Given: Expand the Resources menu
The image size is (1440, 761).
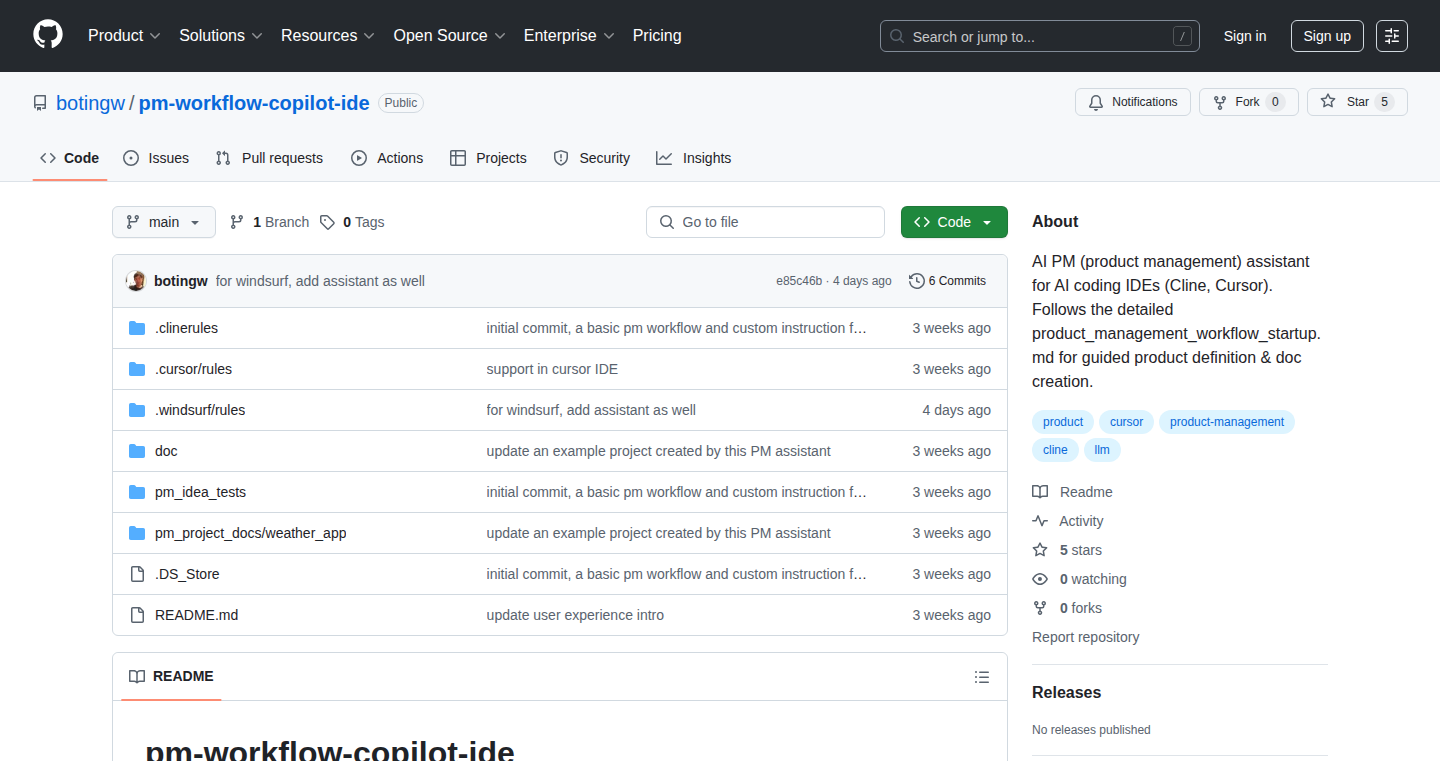Looking at the screenshot, I should tap(328, 35).
